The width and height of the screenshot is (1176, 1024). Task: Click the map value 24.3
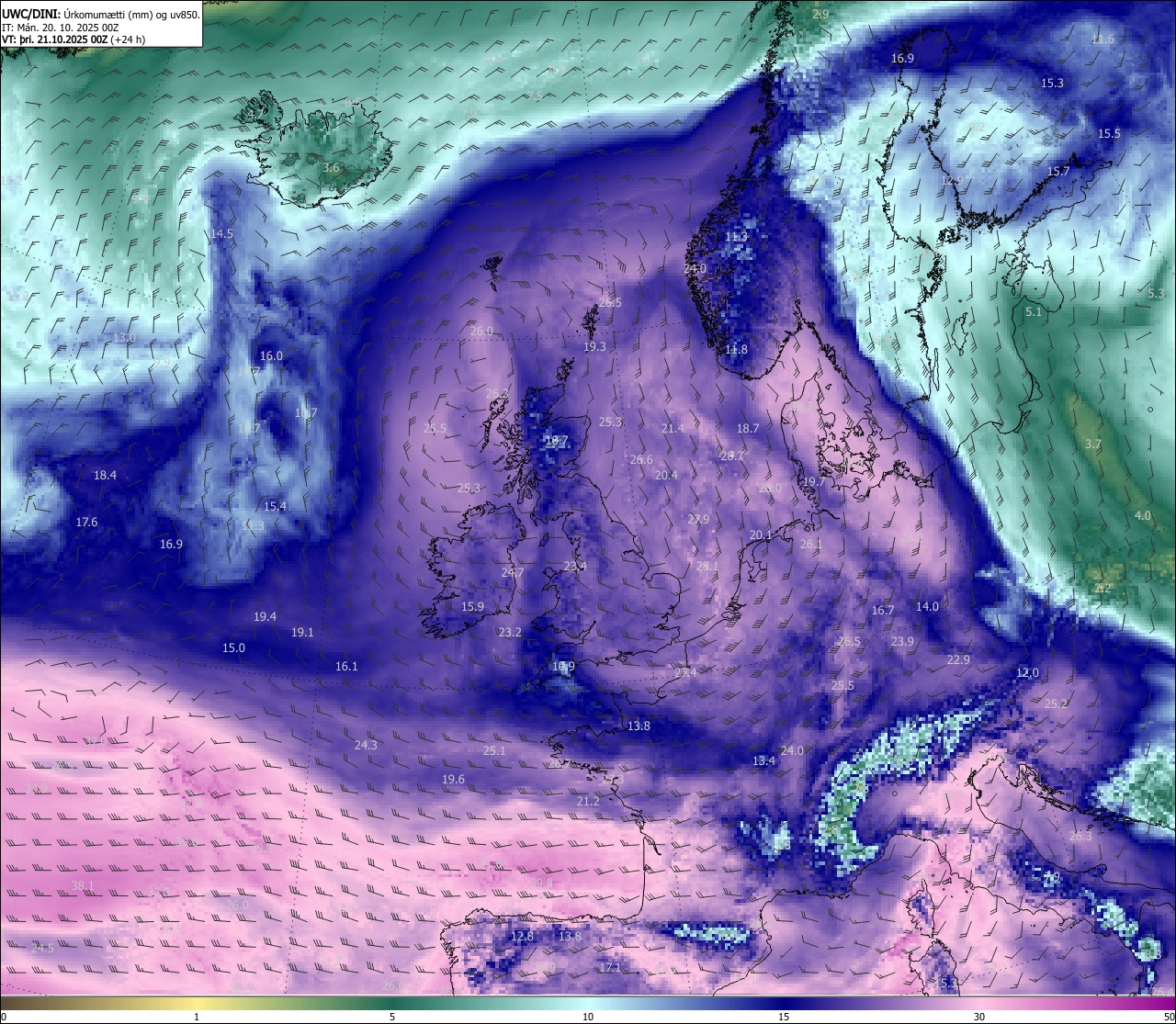pyautogui.click(x=366, y=746)
